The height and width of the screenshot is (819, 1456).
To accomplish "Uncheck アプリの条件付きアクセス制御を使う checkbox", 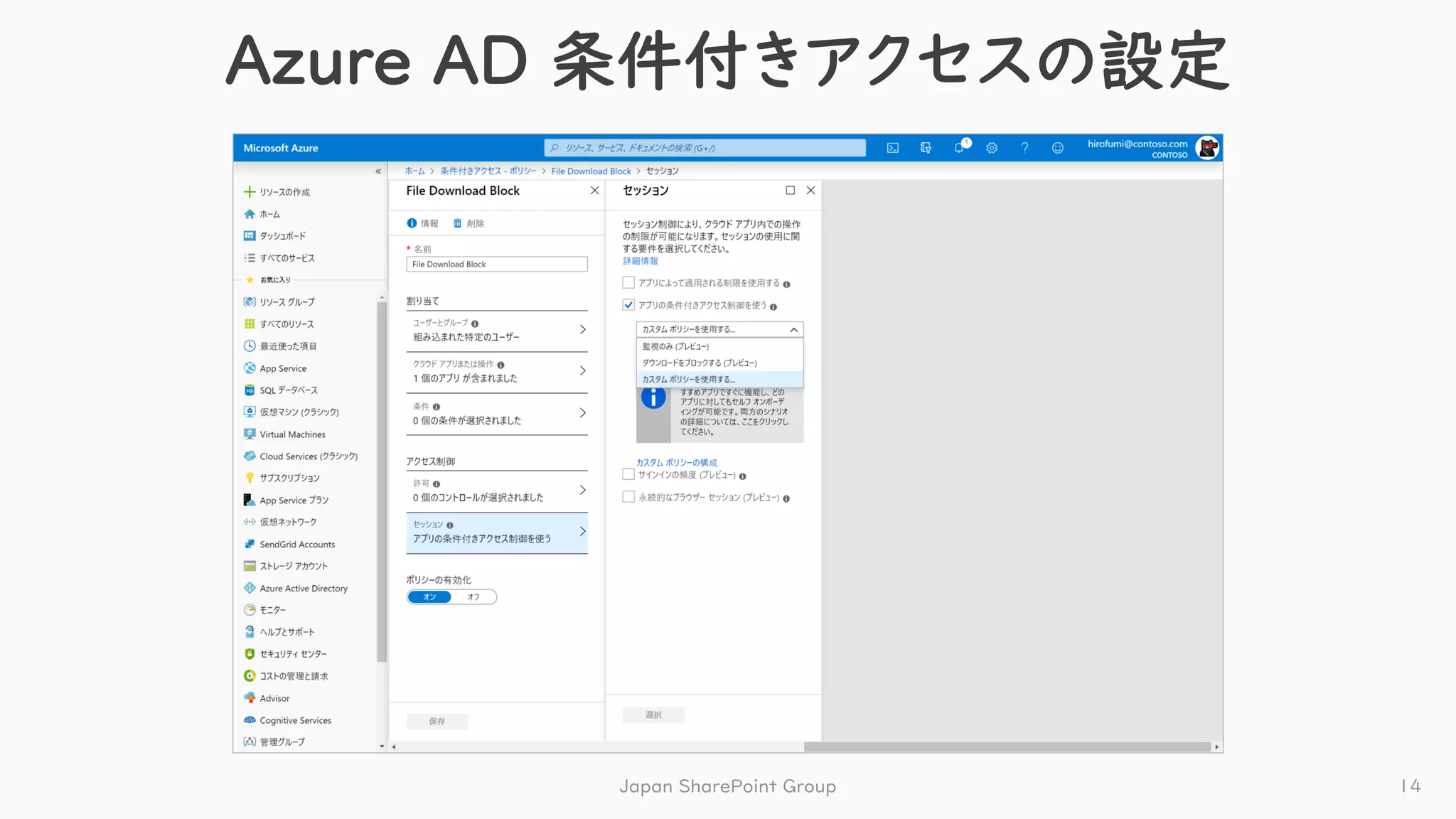I will coord(628,305).
